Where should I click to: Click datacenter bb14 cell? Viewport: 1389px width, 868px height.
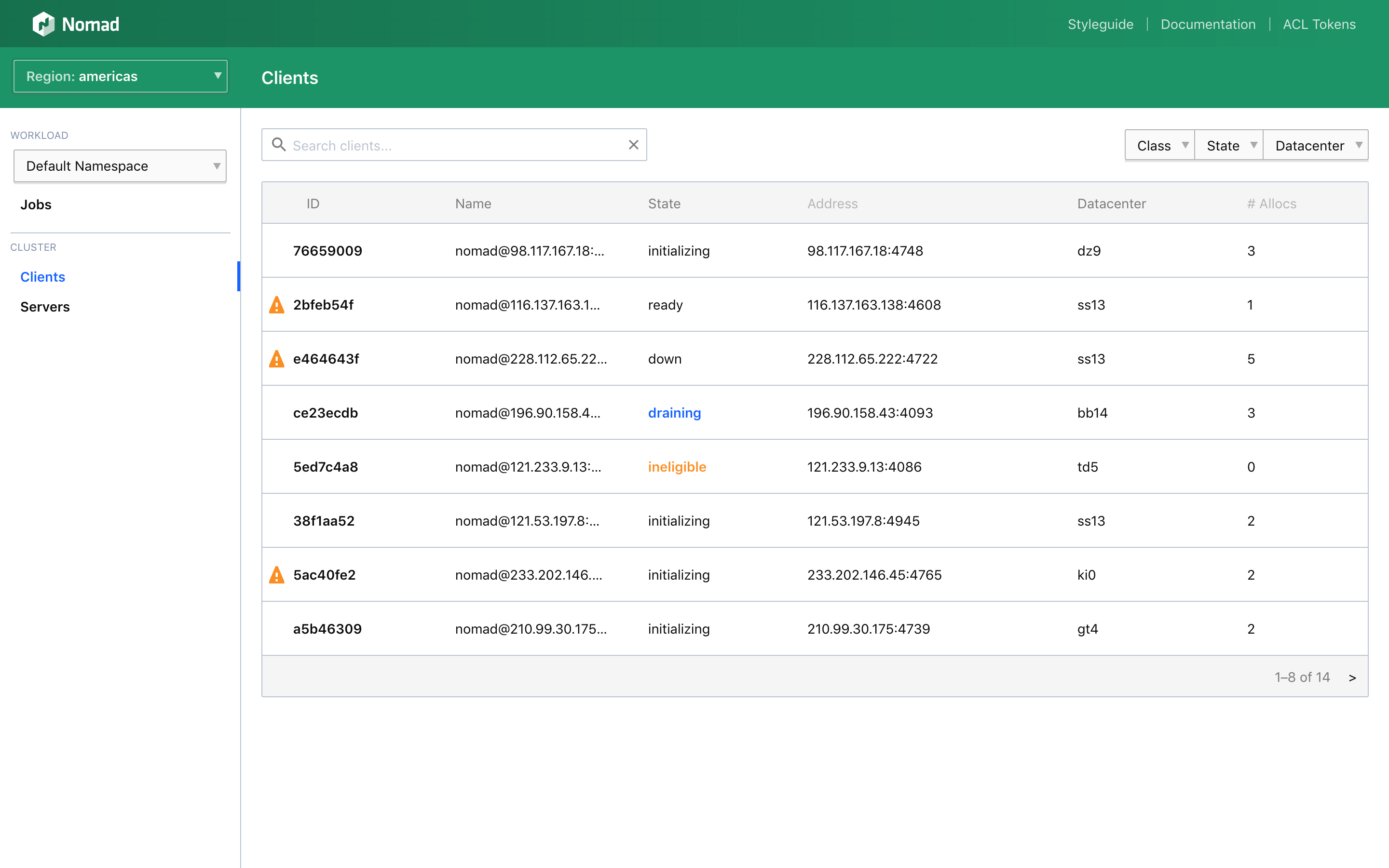click(x=1092, y=413)
